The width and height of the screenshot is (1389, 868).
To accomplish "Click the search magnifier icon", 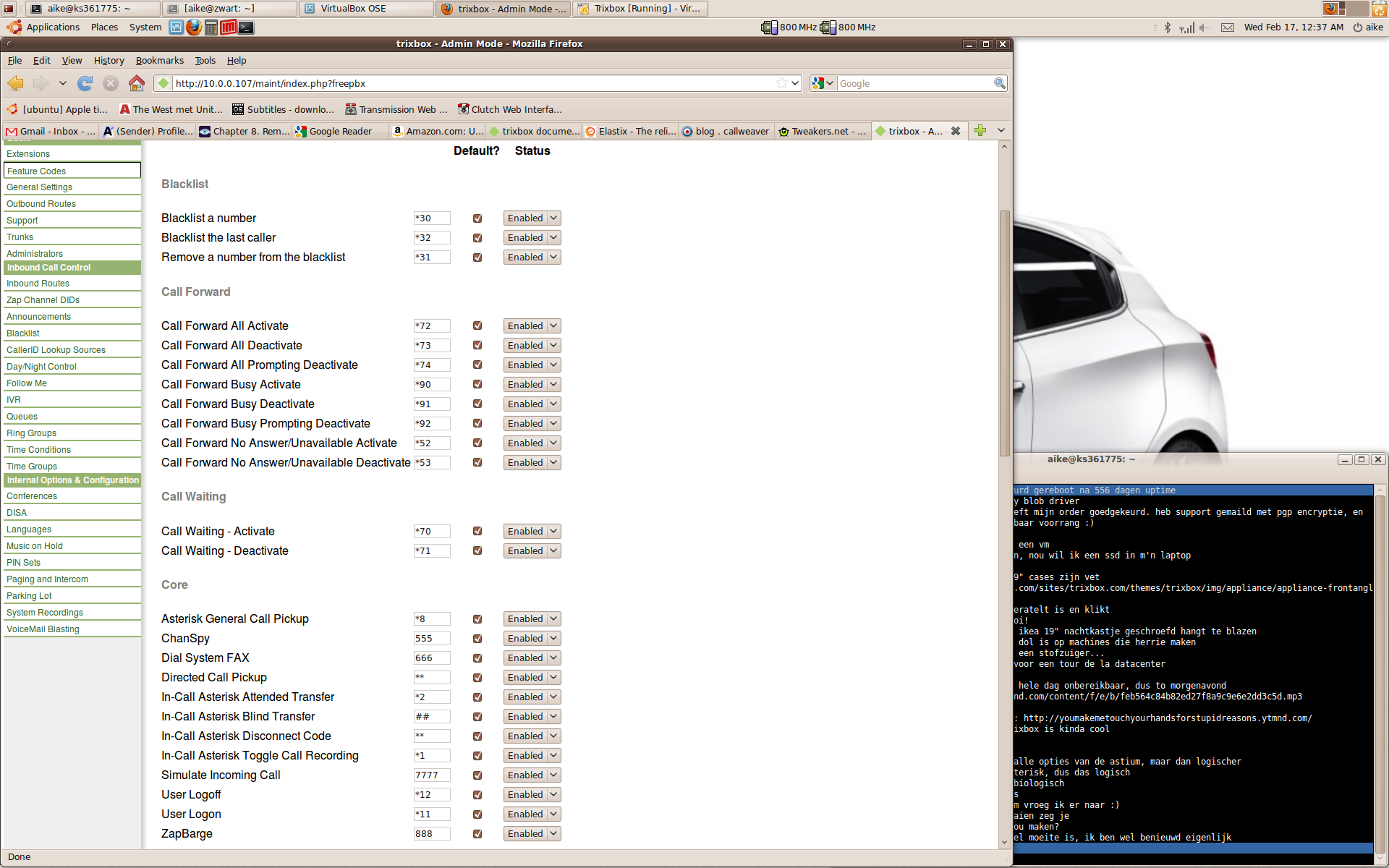I will pos(999,83).
